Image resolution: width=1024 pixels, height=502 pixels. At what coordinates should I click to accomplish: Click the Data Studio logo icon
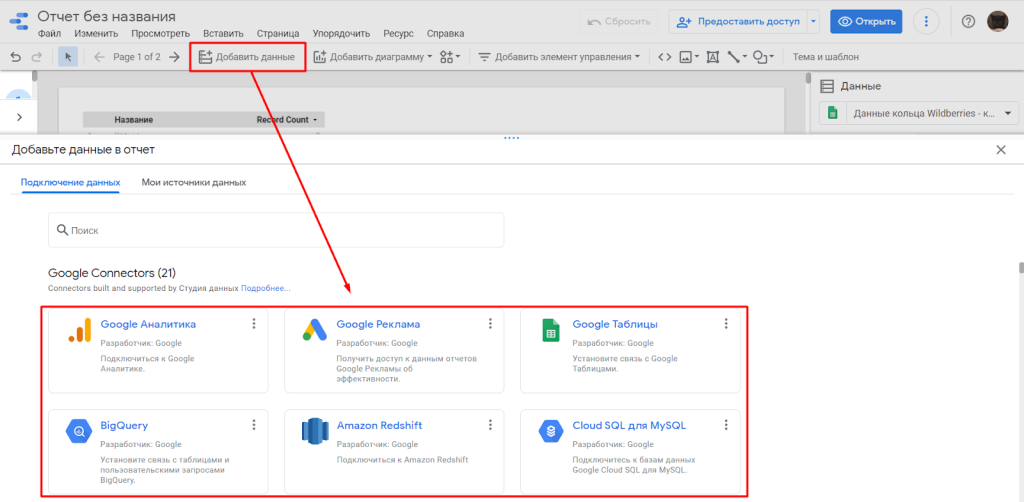coord(19,20)
